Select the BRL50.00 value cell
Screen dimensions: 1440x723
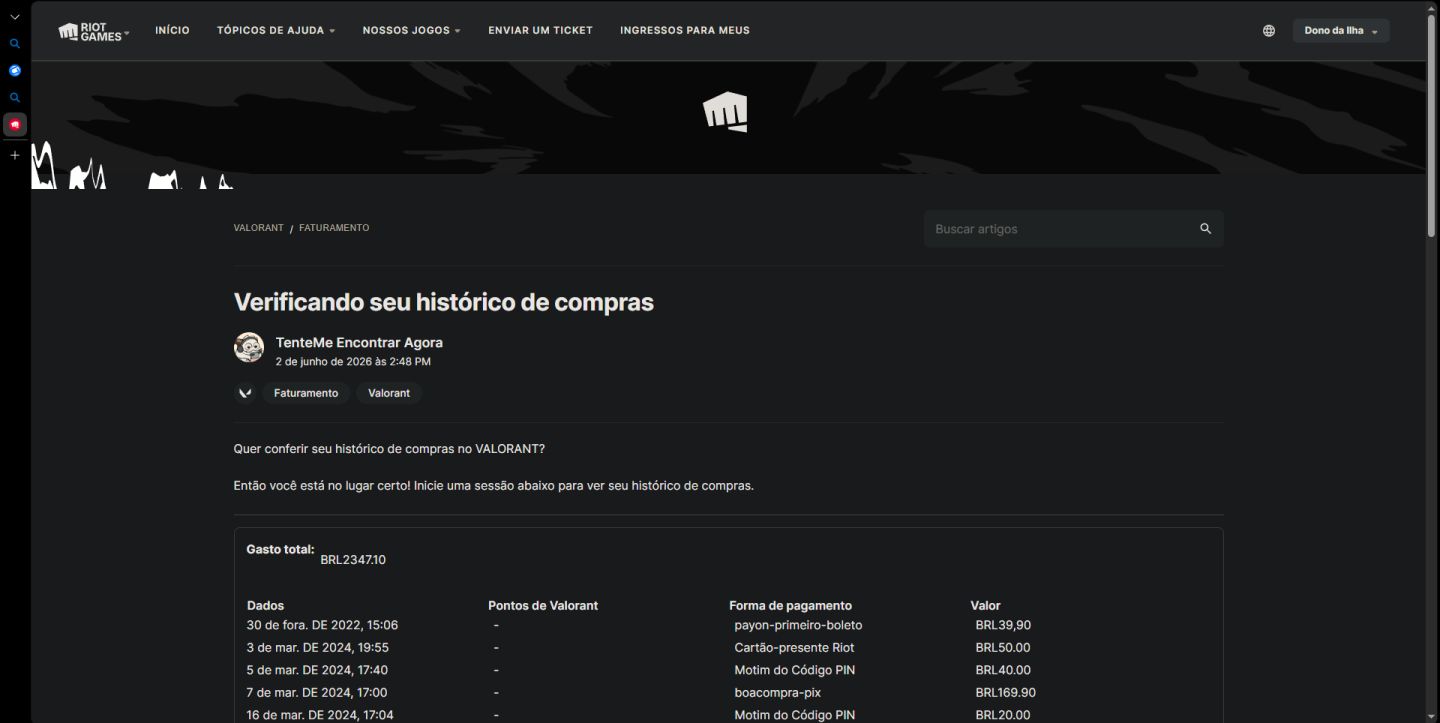point(1003,648)
